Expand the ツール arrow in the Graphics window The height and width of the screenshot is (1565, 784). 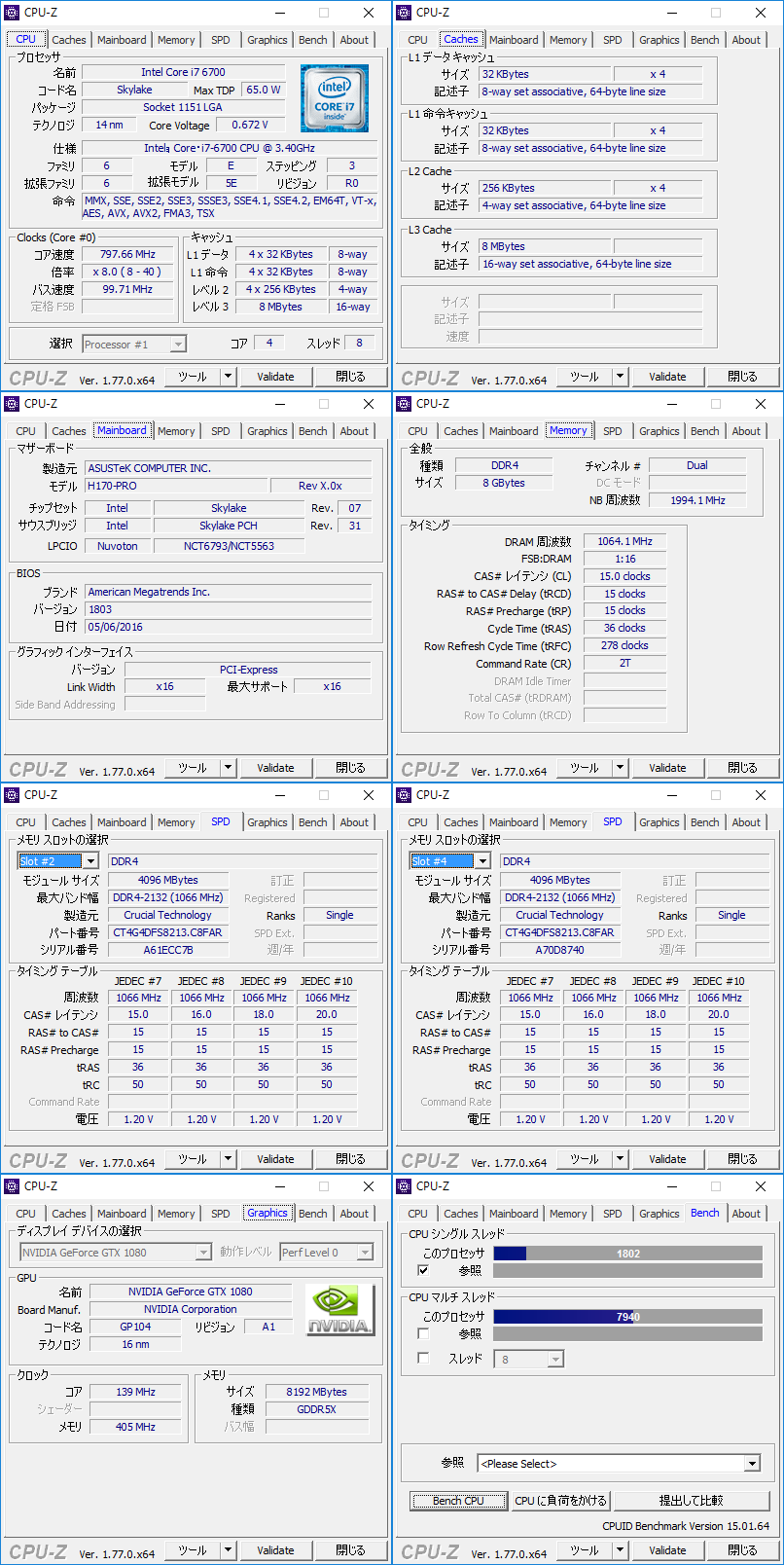(229, 1550)
